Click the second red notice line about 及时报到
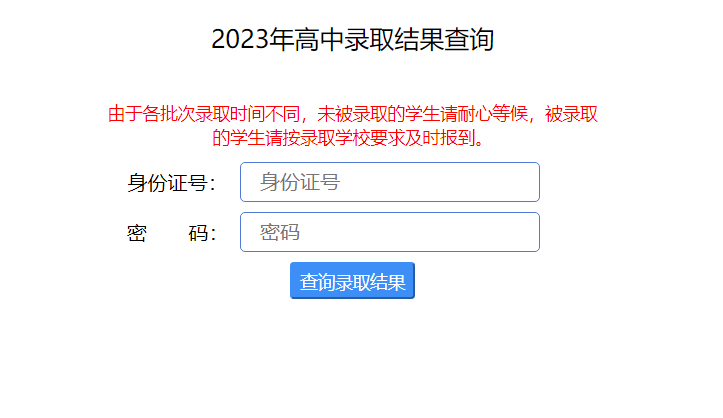This screenshot has height=418, width=723. tap(352, 138)
